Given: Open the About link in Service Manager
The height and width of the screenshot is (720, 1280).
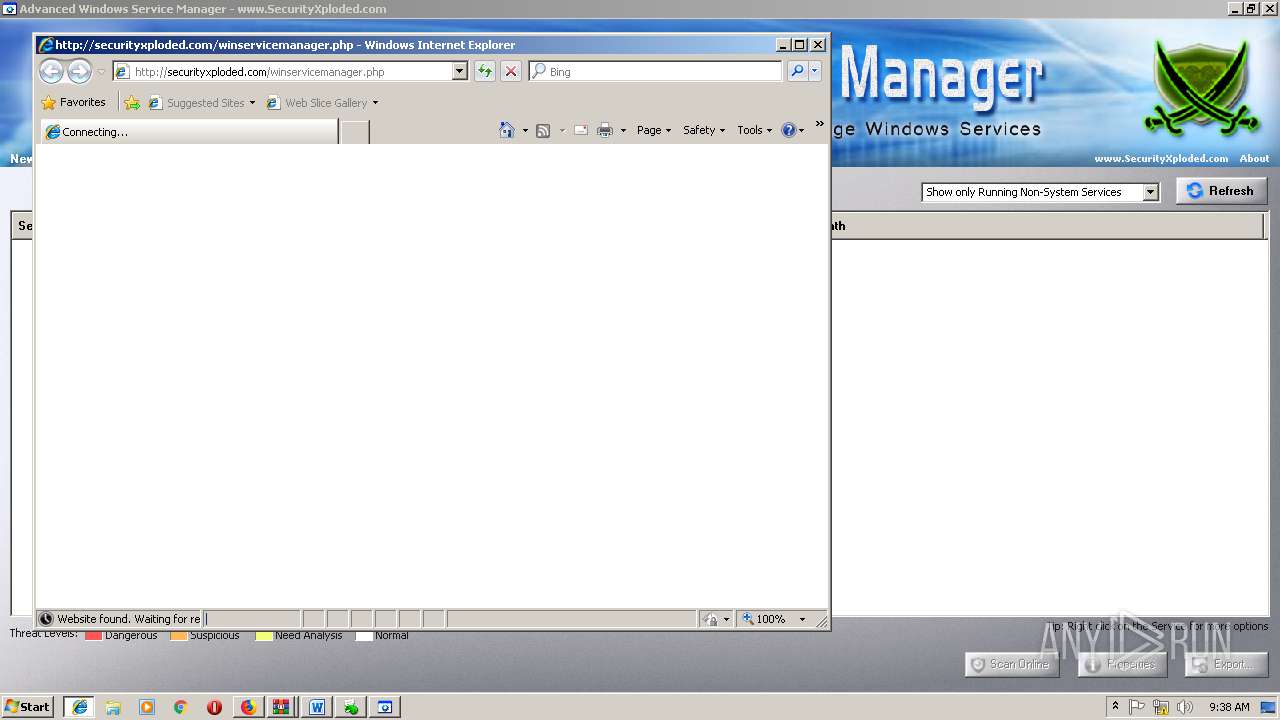Looking at the screenshot, I should (x=1254, y=158).
